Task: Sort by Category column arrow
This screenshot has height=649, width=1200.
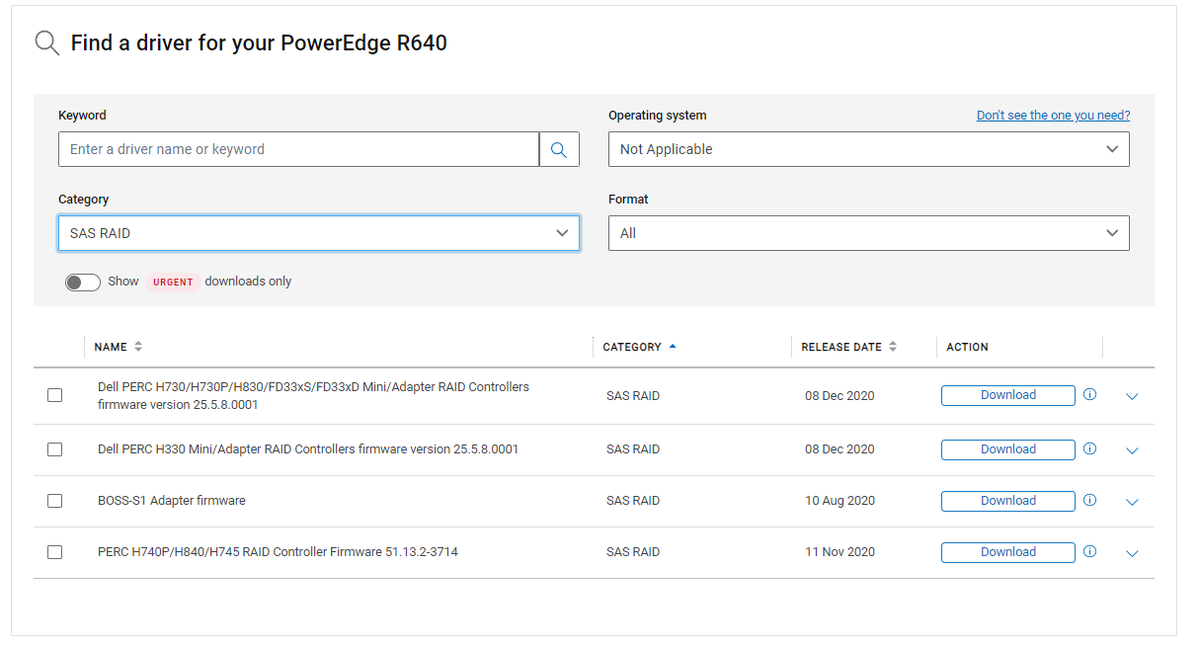Action: (672, 346)
